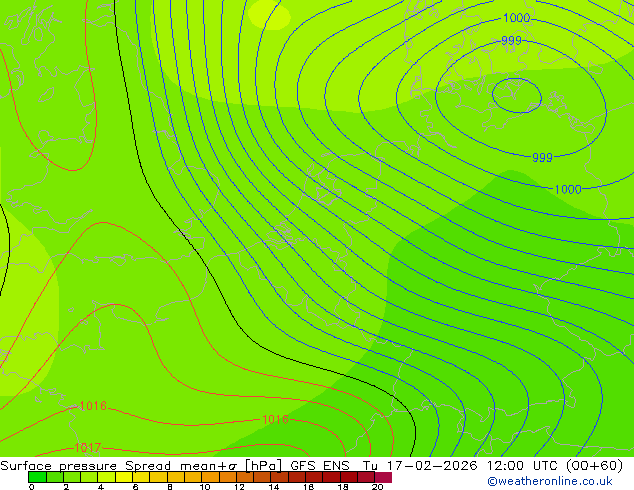Click the "(00+60)" forecast offset text
The height and width of the screenshot is (490, 634).
(x=594, y=466)
